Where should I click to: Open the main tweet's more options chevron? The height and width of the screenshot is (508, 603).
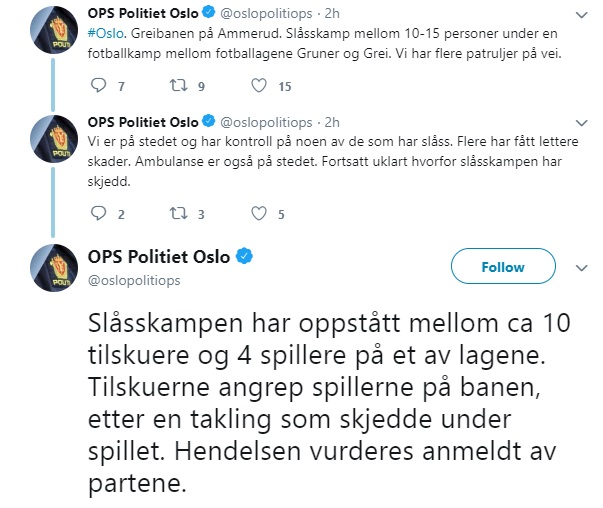point(578,257)
